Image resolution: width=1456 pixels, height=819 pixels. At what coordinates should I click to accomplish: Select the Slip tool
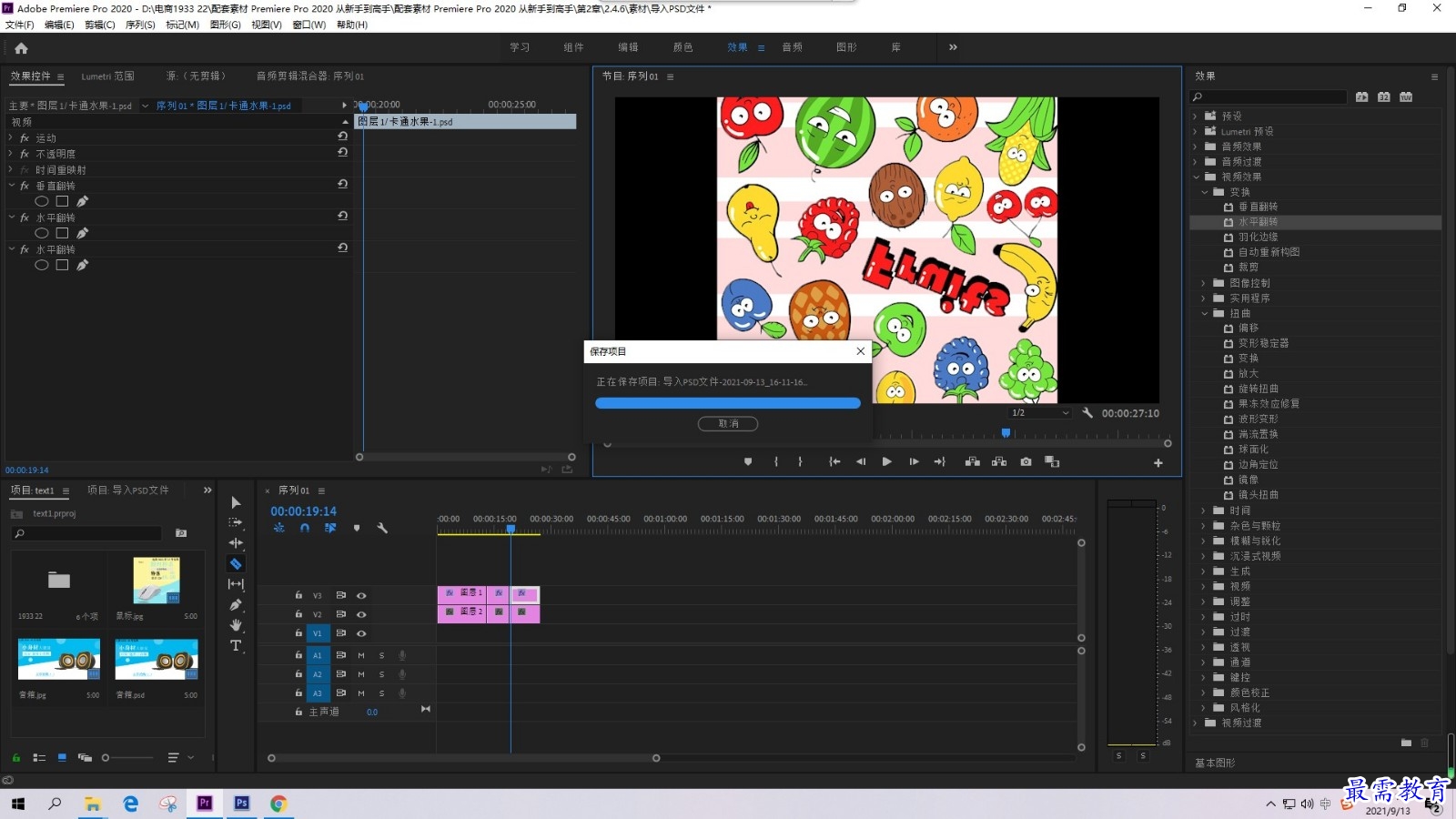pos(236,583)
